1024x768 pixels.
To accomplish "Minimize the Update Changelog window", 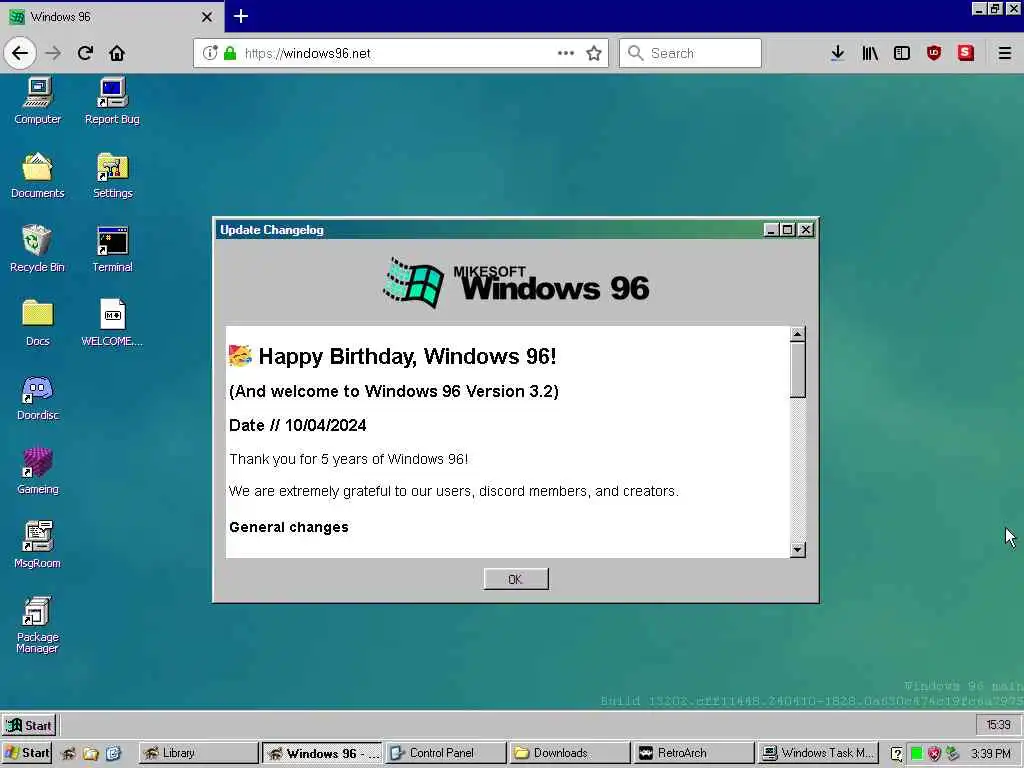I will pyautogui.click(x=771, y=230).
